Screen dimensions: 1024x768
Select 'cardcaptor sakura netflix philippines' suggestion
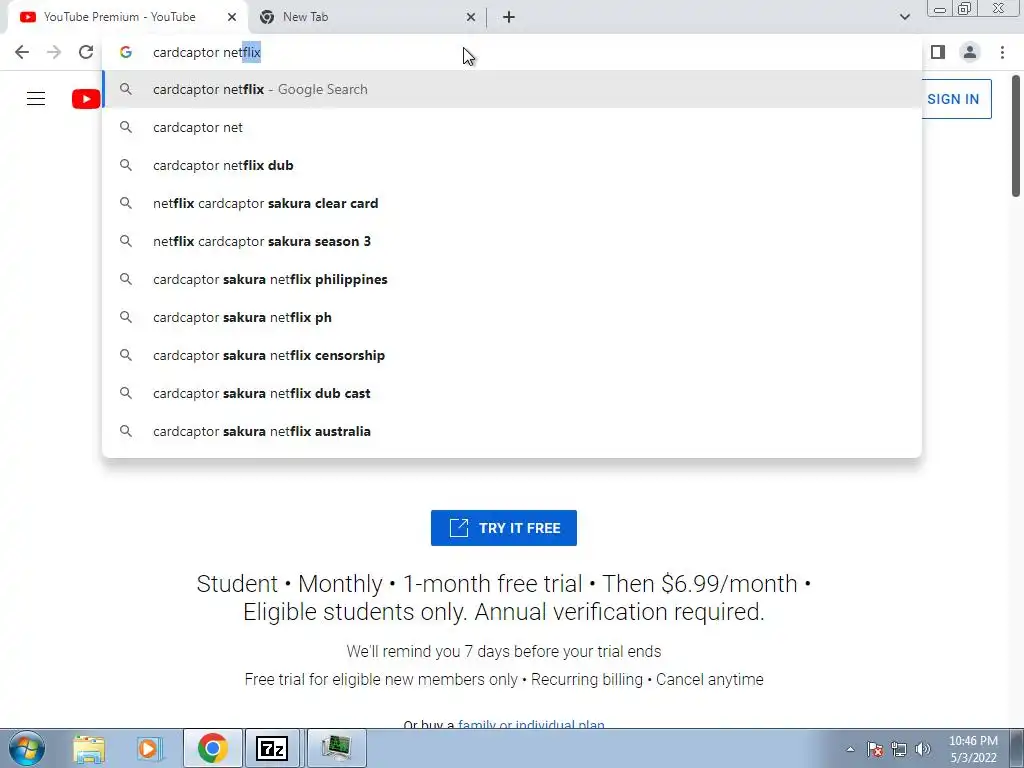point(512,280)
